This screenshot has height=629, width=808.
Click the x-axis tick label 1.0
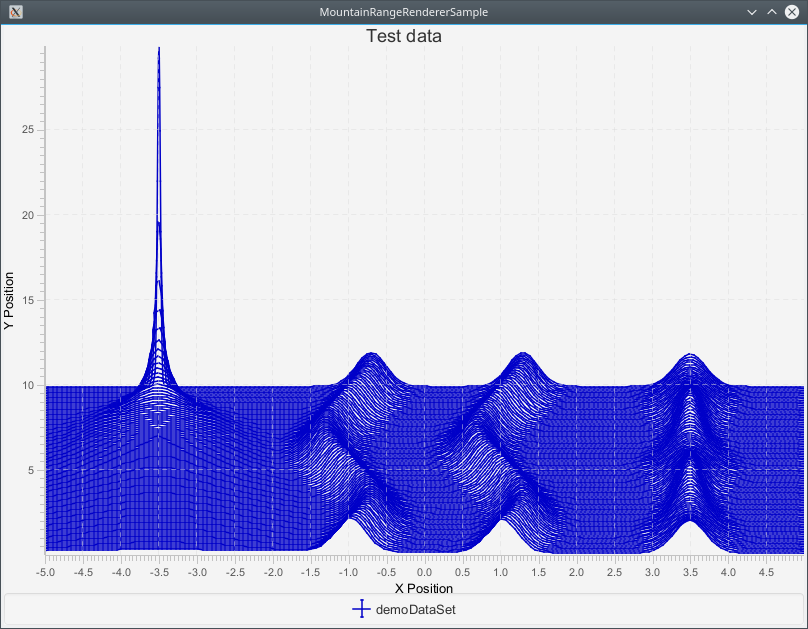point(500,572)
